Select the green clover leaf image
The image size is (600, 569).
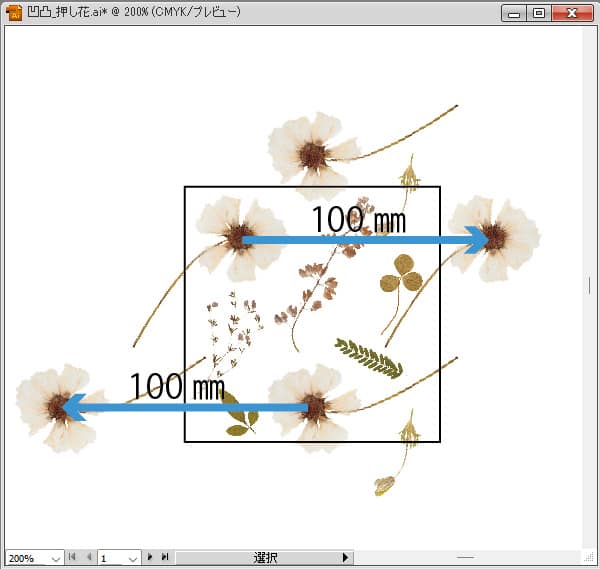click(401, 274)
